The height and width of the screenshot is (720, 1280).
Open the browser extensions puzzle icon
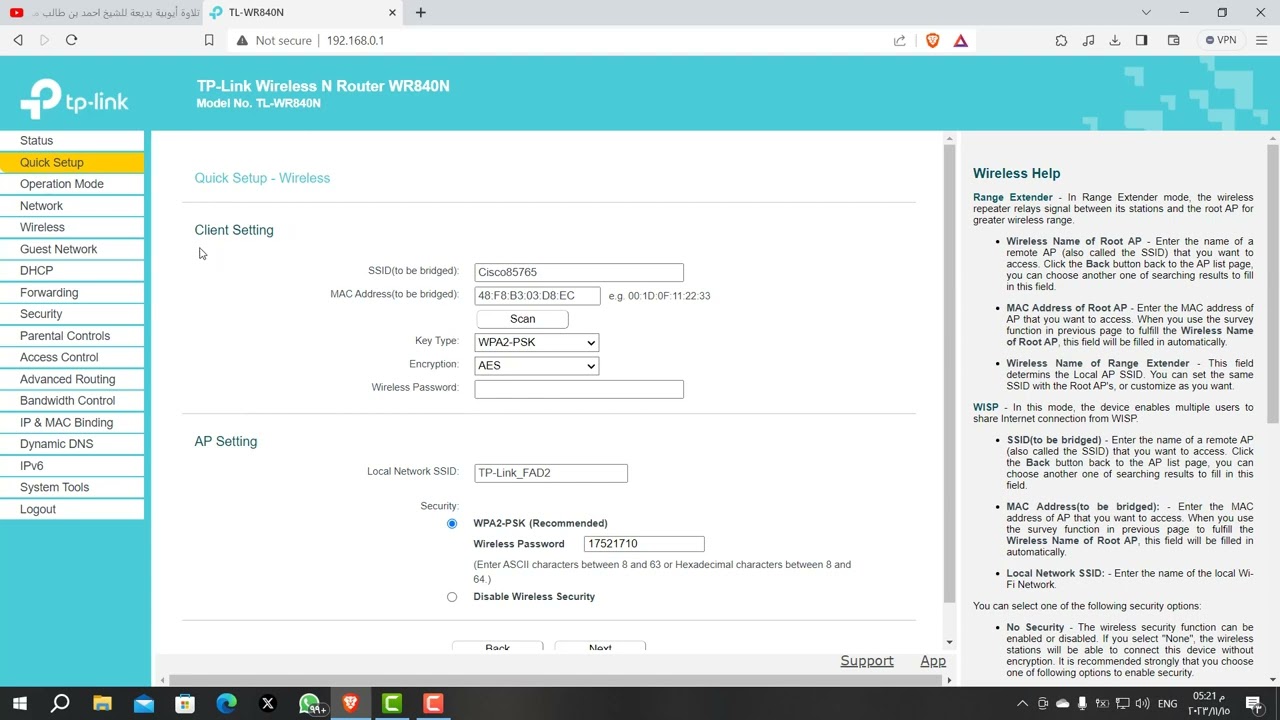1061,40
